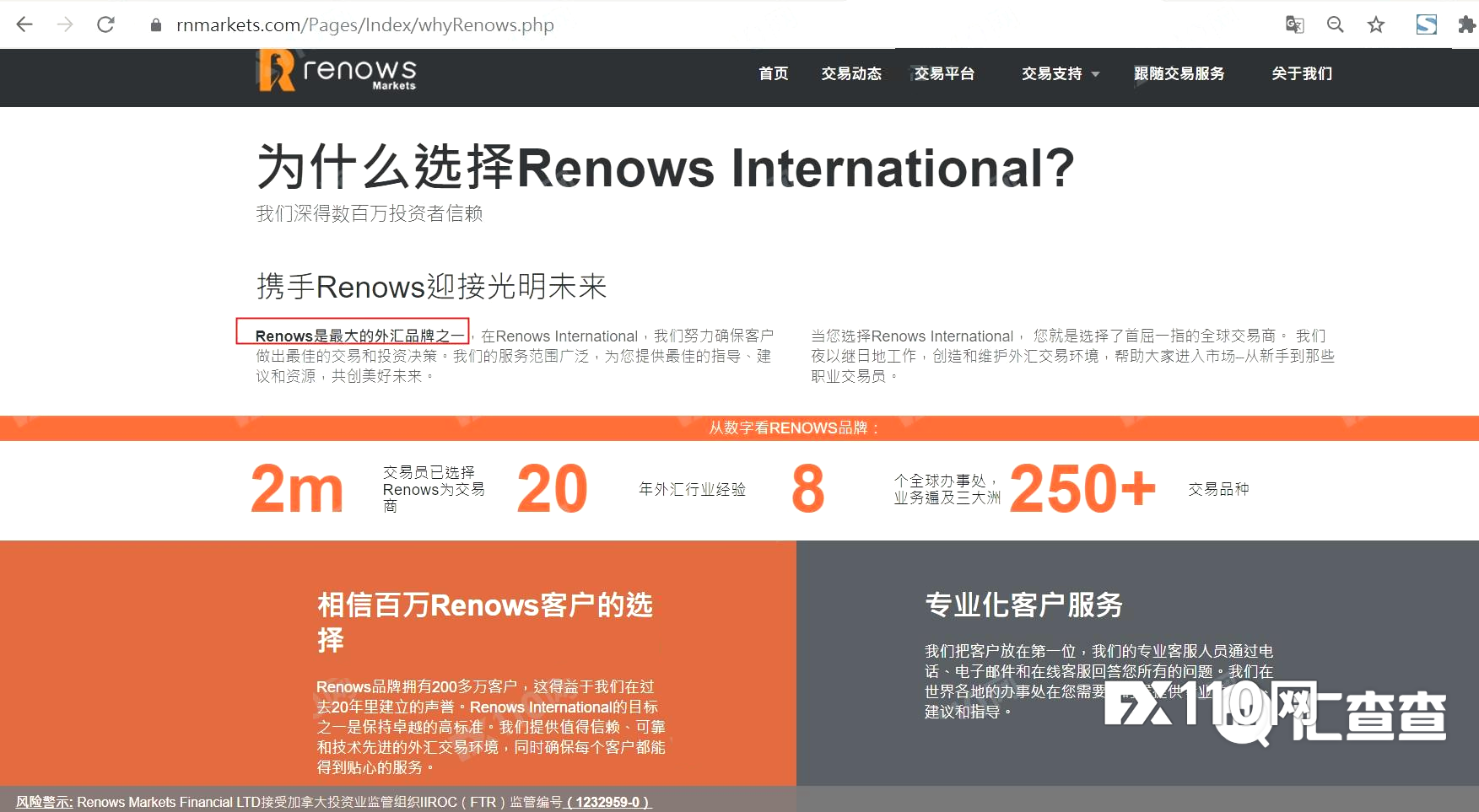Image resolution: width=1479 pixels, height=812 pixels.
Task: Select 交易动态 in the navigation bar
Action: (x=851, y=74)
